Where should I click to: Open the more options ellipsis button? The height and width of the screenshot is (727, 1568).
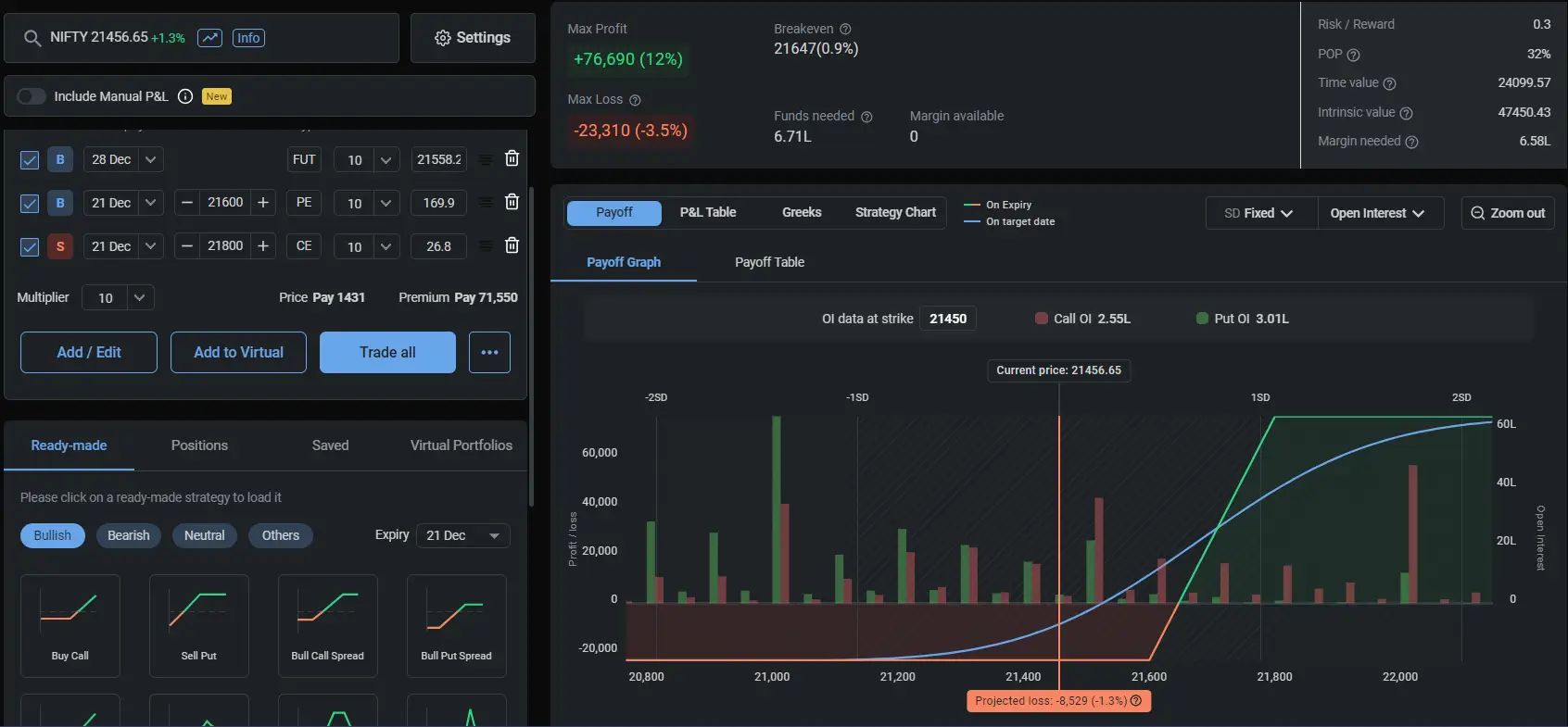[x=489, y=353]
